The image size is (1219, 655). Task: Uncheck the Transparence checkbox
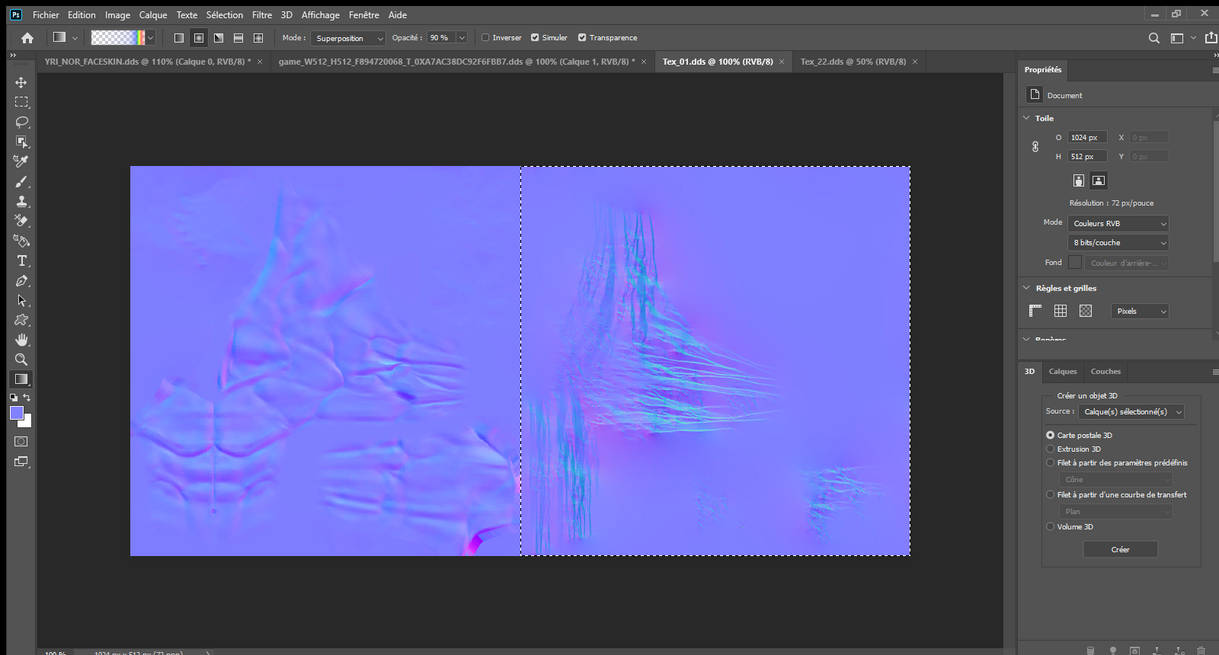582,38
